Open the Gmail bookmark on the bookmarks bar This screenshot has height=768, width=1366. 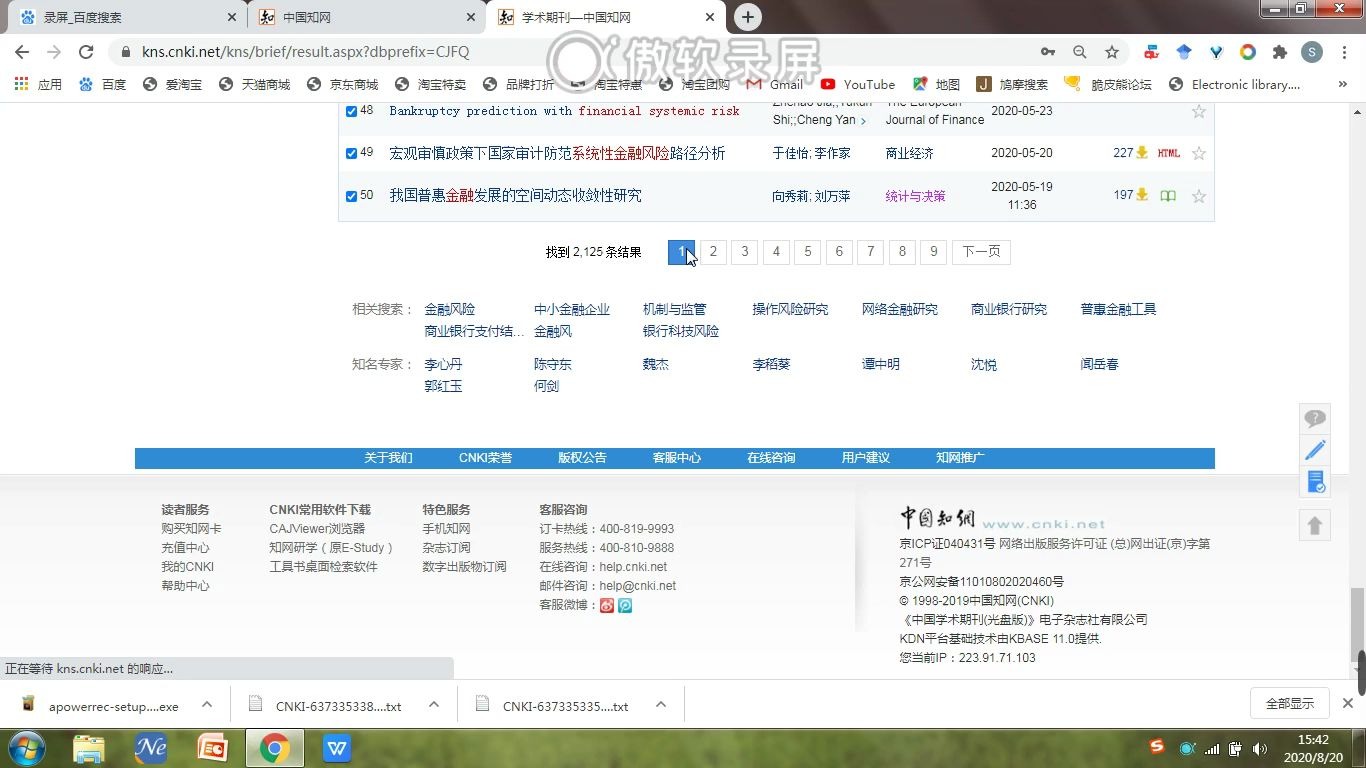(x=786, y=84)
